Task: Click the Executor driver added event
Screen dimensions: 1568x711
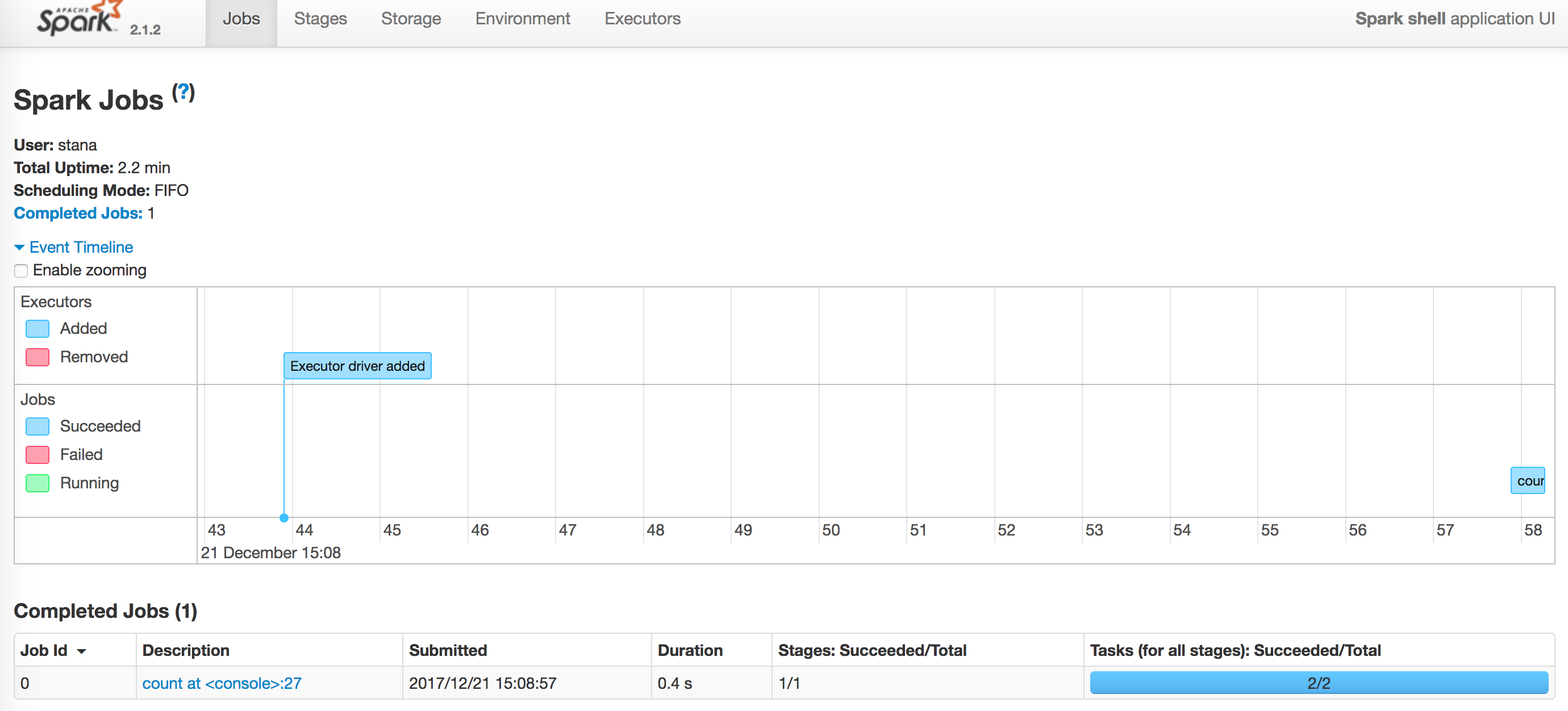Action: tap(357, 366)
